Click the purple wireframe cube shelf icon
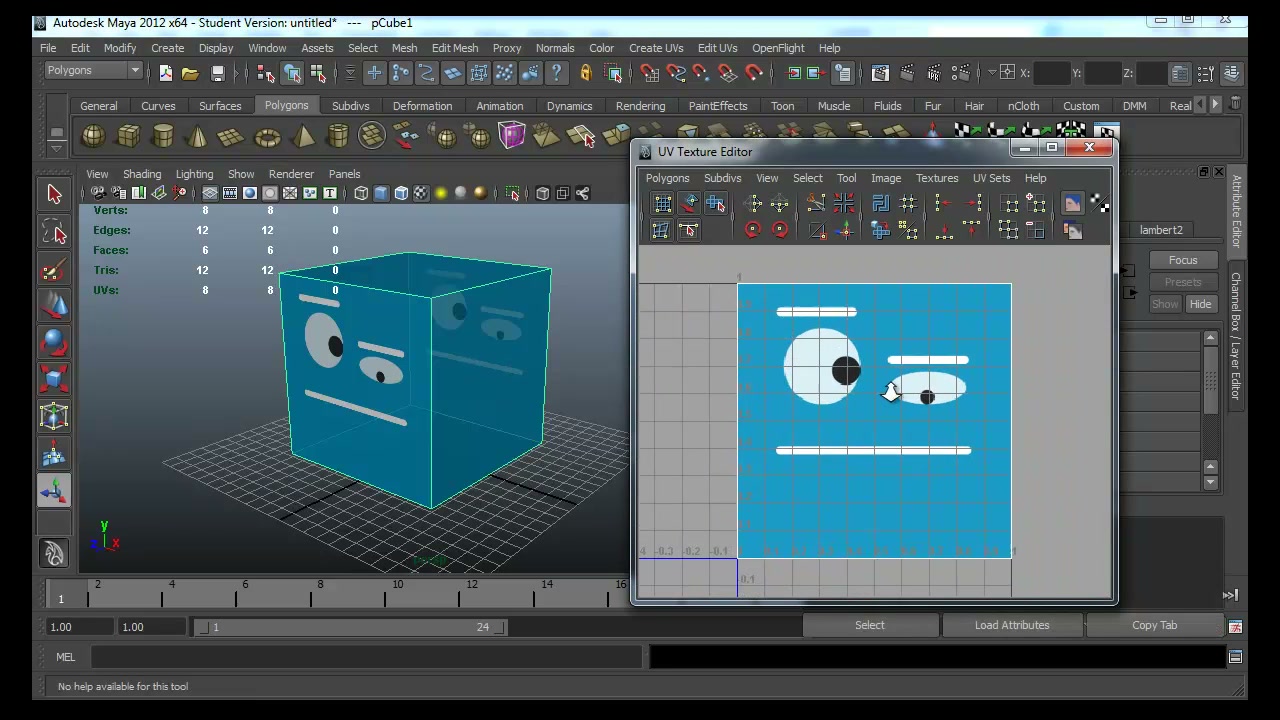Screen dimensions: 1280x720 coord(511,135)
